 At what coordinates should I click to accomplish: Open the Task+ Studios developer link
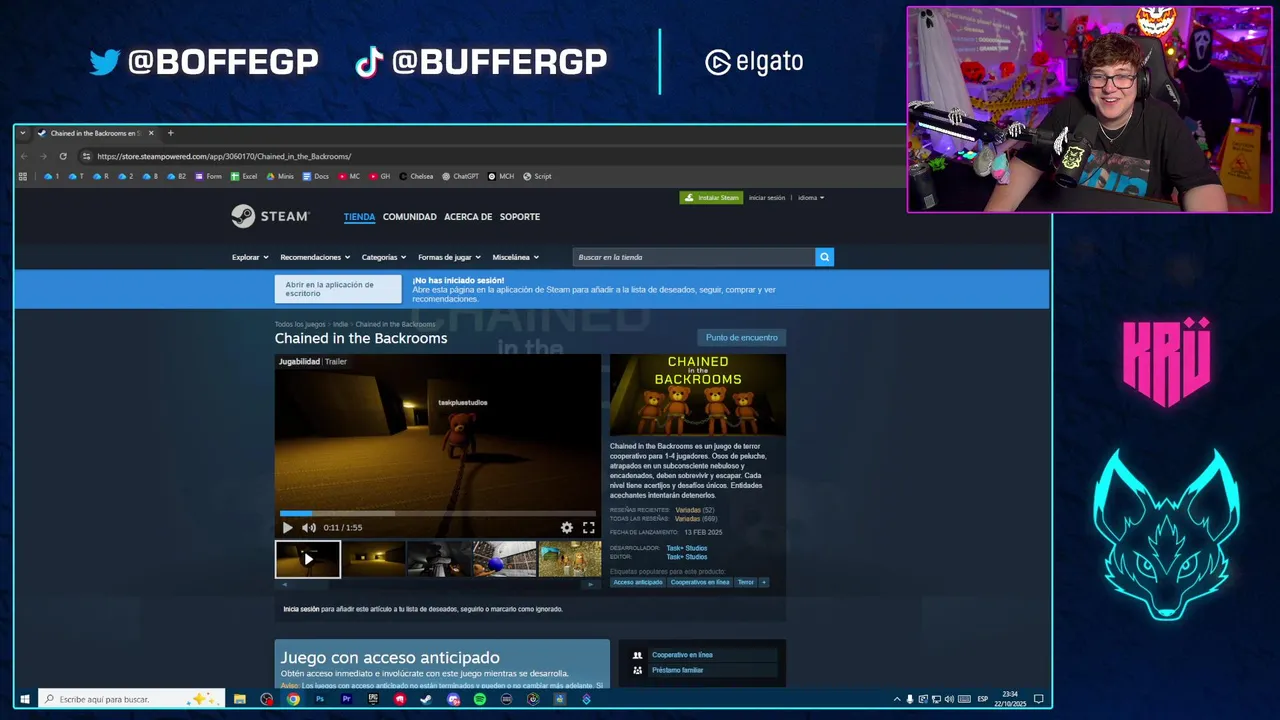(x=687, y=548)
